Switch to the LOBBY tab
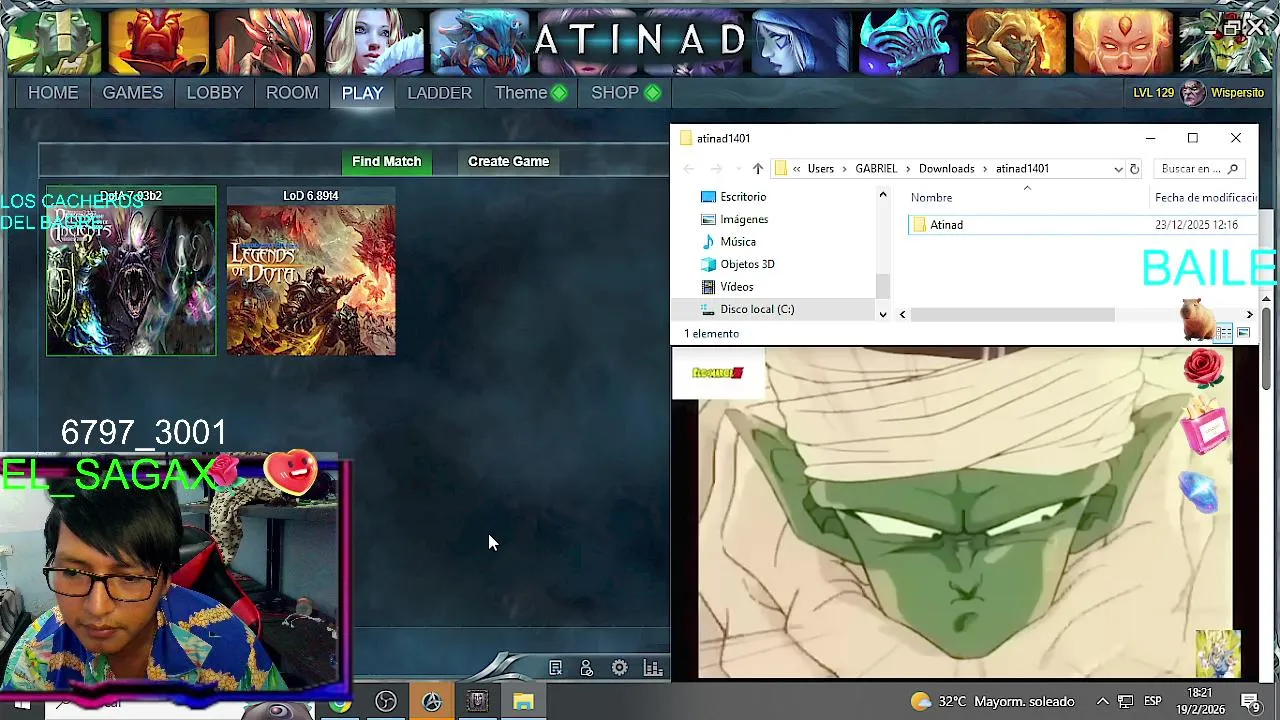This screenshot has width=1280, height=720. (x=215, y=93)
